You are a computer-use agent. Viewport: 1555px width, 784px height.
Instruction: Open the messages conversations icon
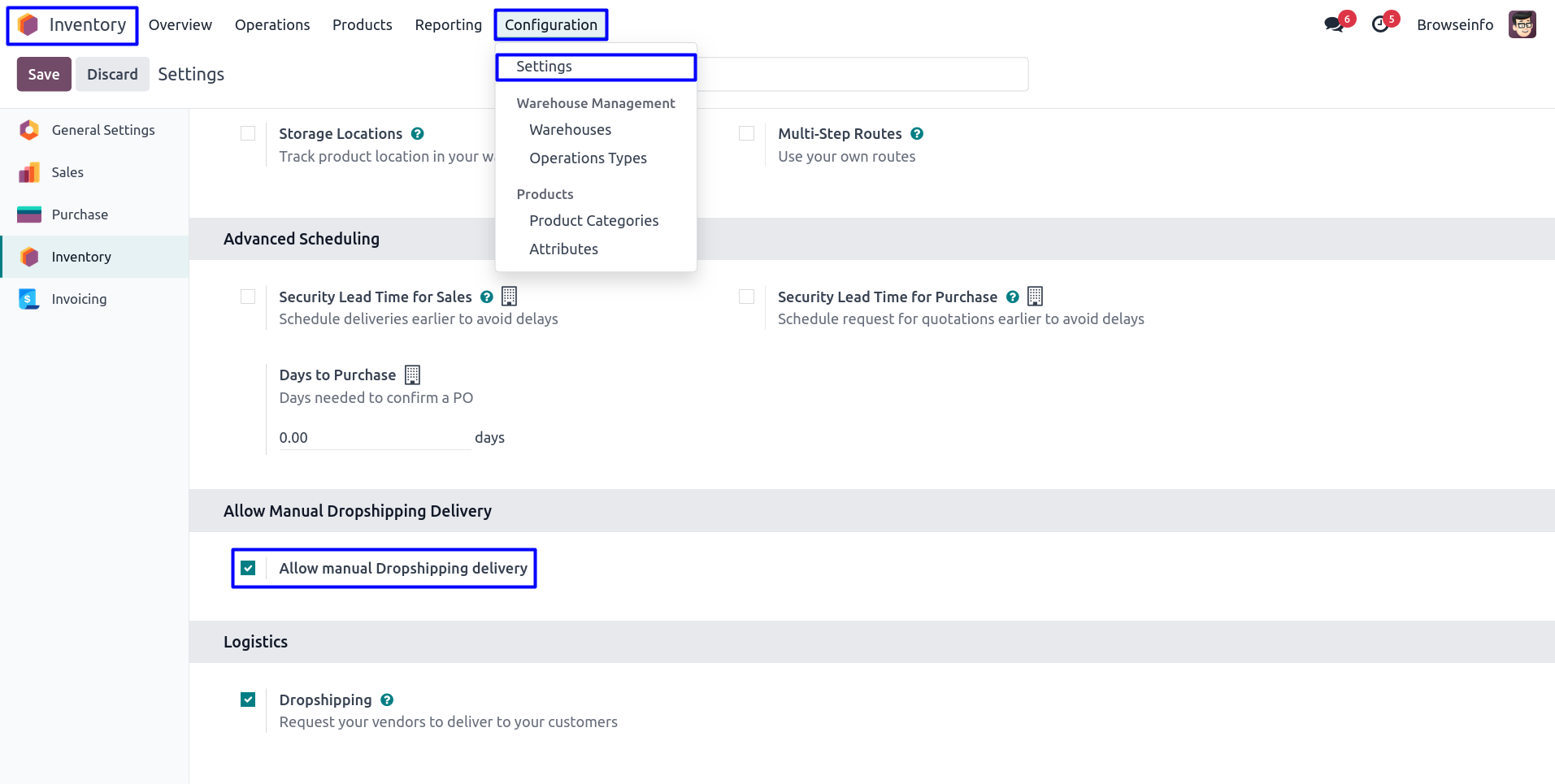click(x=1333, y=24)
